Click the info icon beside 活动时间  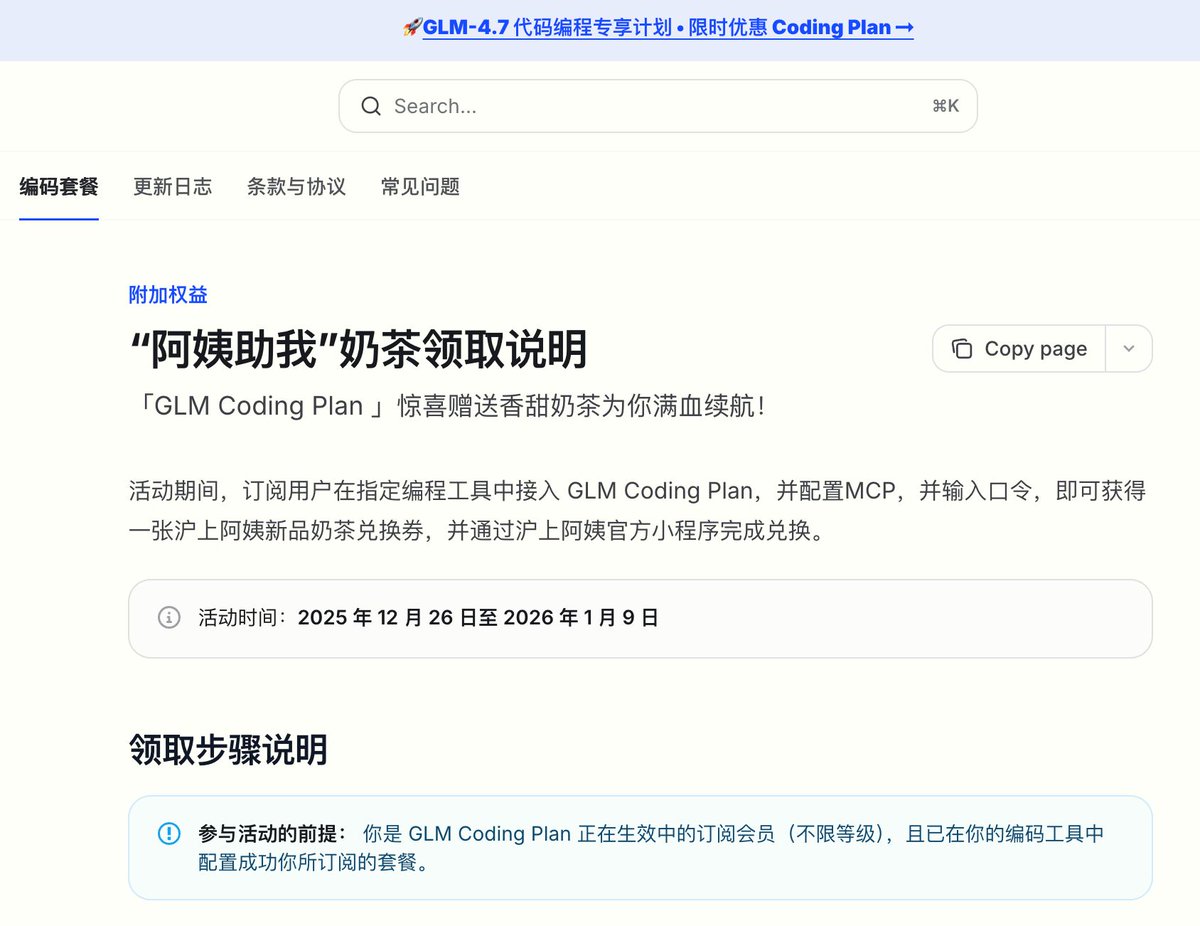coord(169,617)
